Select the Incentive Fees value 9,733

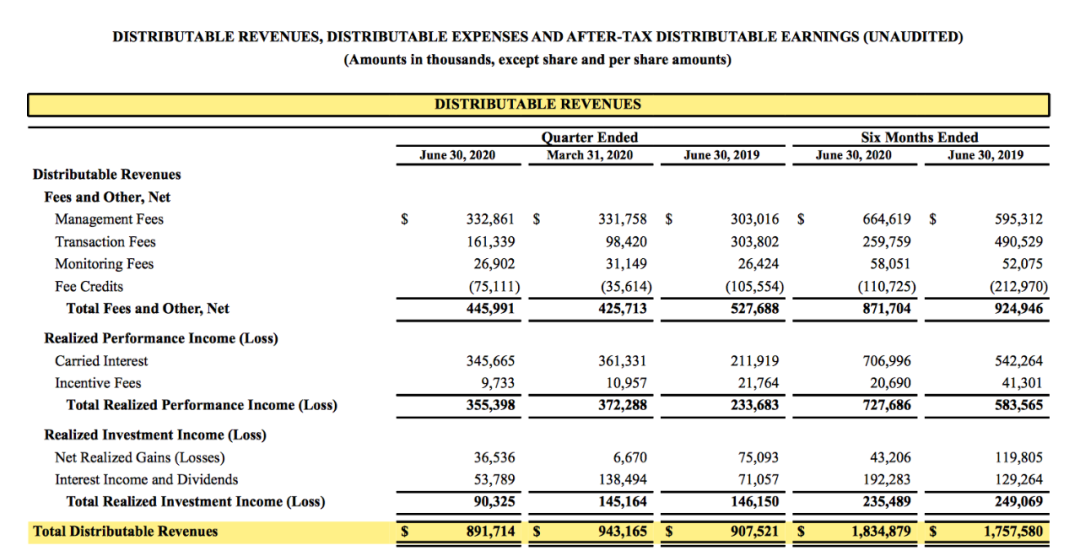click(x=497, y=383)
